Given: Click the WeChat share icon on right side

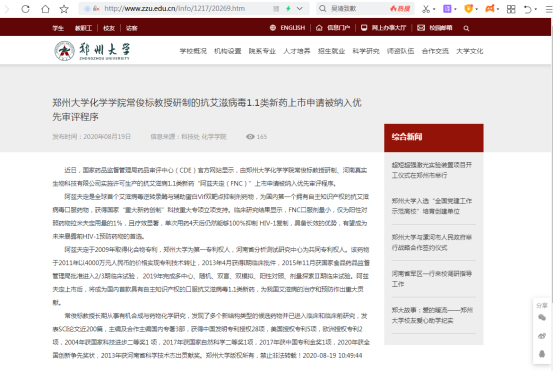Looking at the screenshot, I should coord(542,318).
